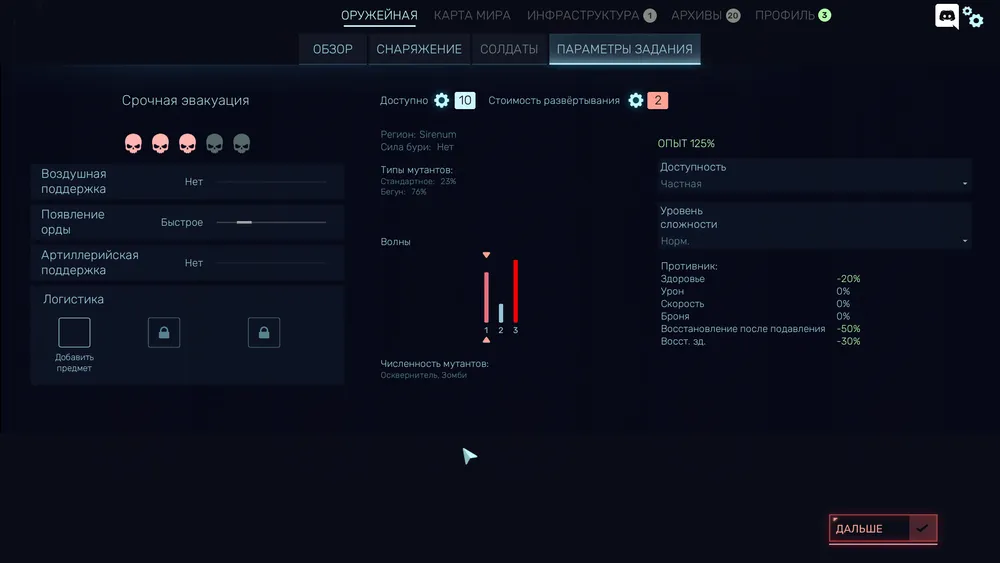Adjust the Артиллерийская поддержка slider

point(271,263)
